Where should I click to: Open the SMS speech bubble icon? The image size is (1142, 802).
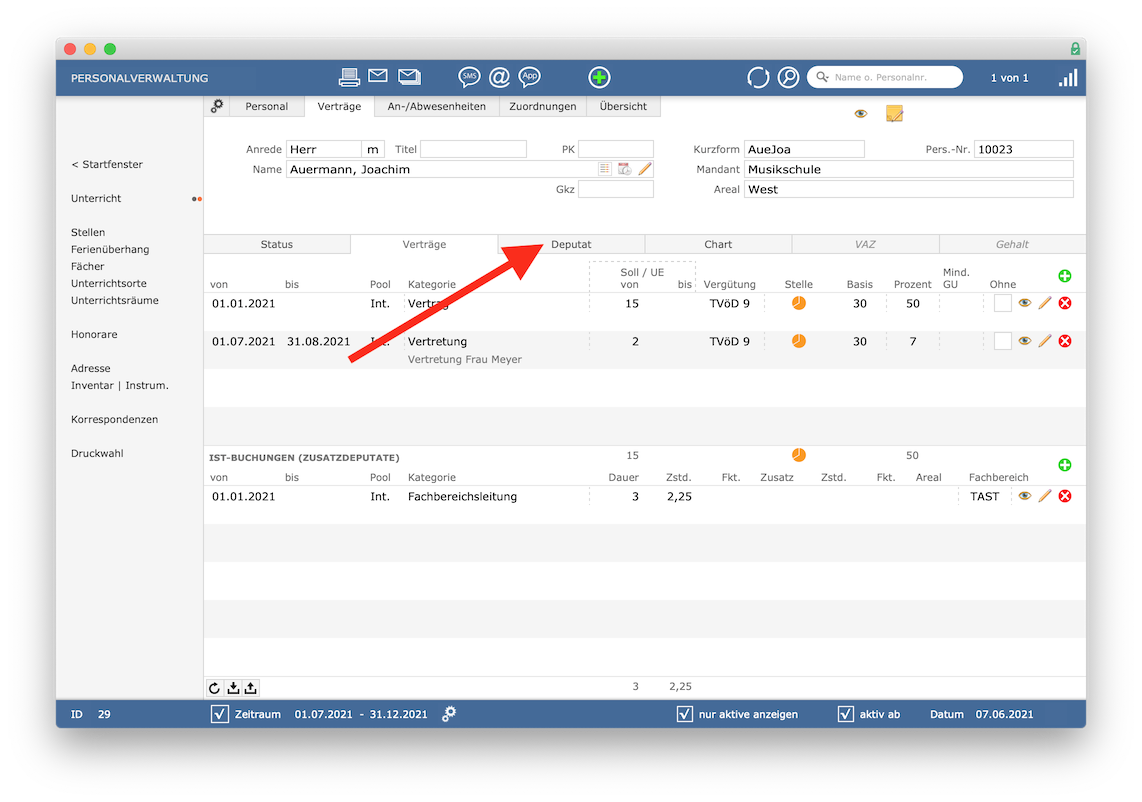tap(469, 76)
